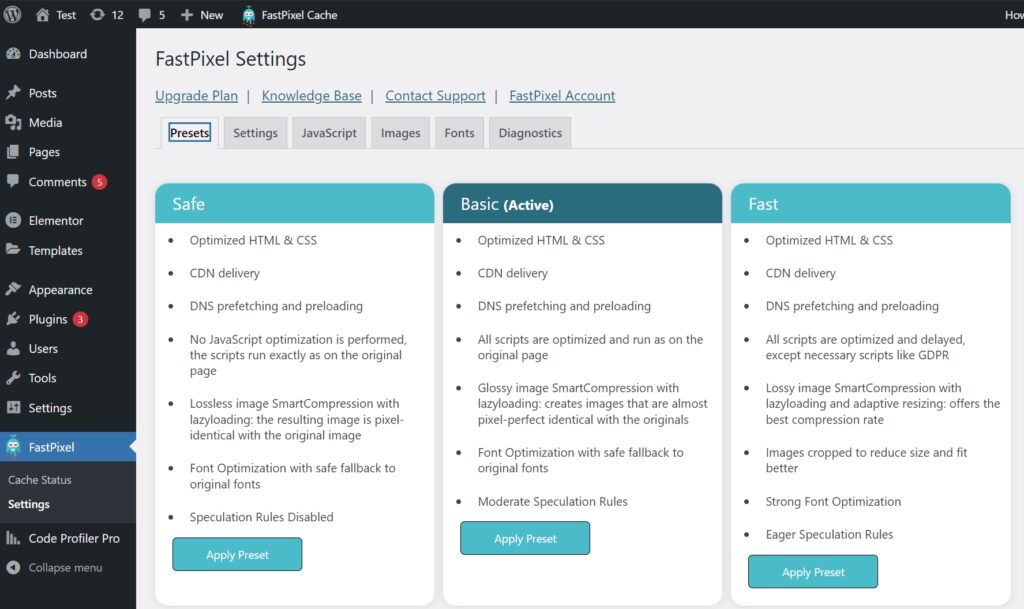Click the plus icon for New
The image size is (1024, 609).
click(x=187, y=14)
